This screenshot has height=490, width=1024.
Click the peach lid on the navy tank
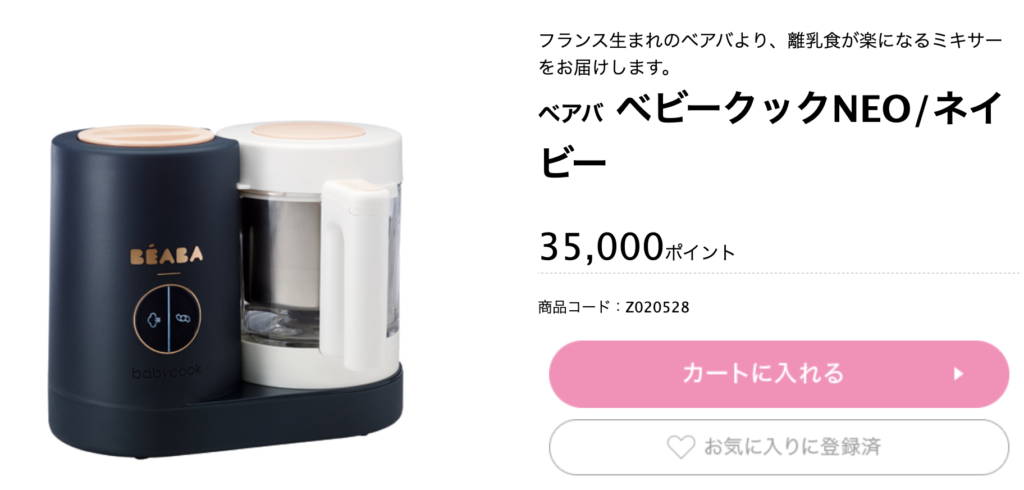click(146, 135)
